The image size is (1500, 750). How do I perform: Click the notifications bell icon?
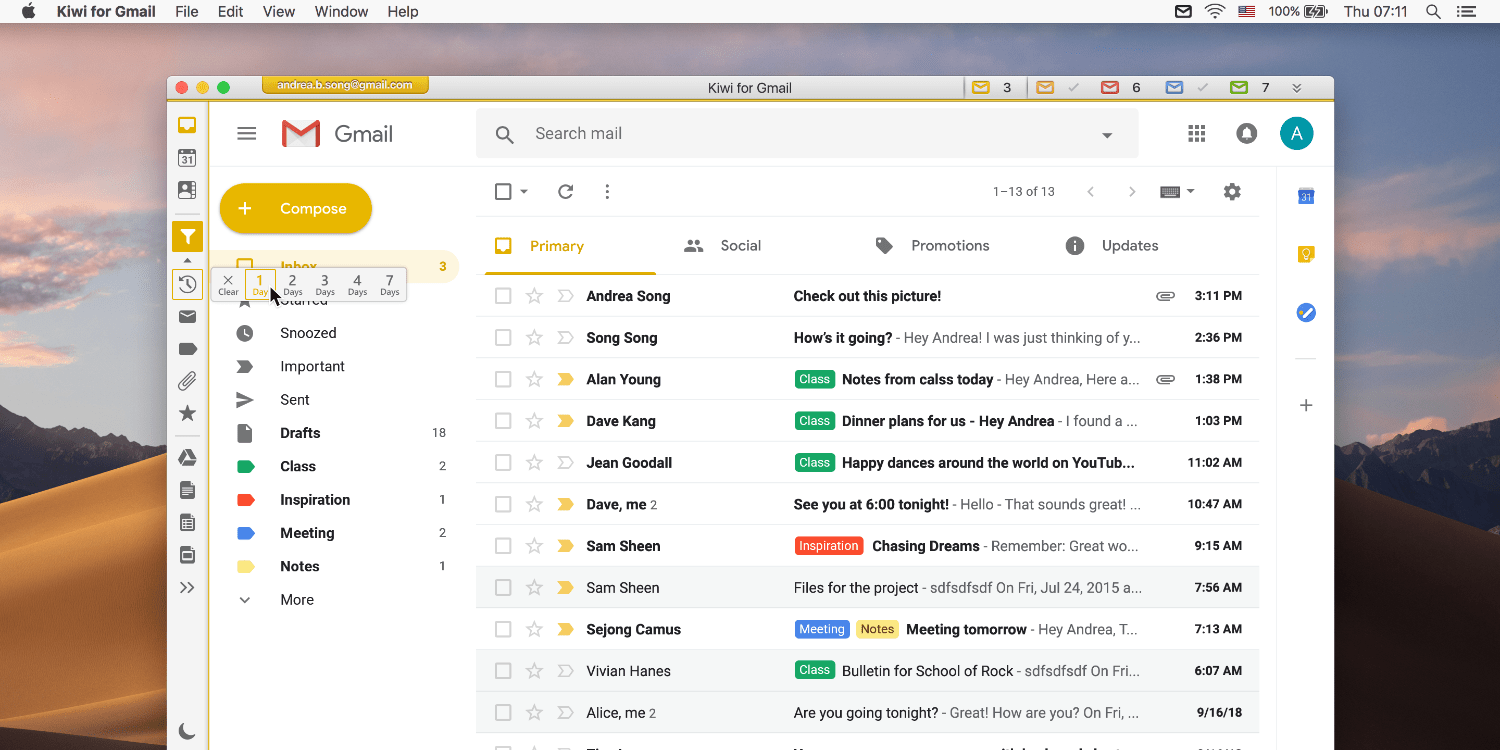pyautogui.click(x=1246, y=133)
